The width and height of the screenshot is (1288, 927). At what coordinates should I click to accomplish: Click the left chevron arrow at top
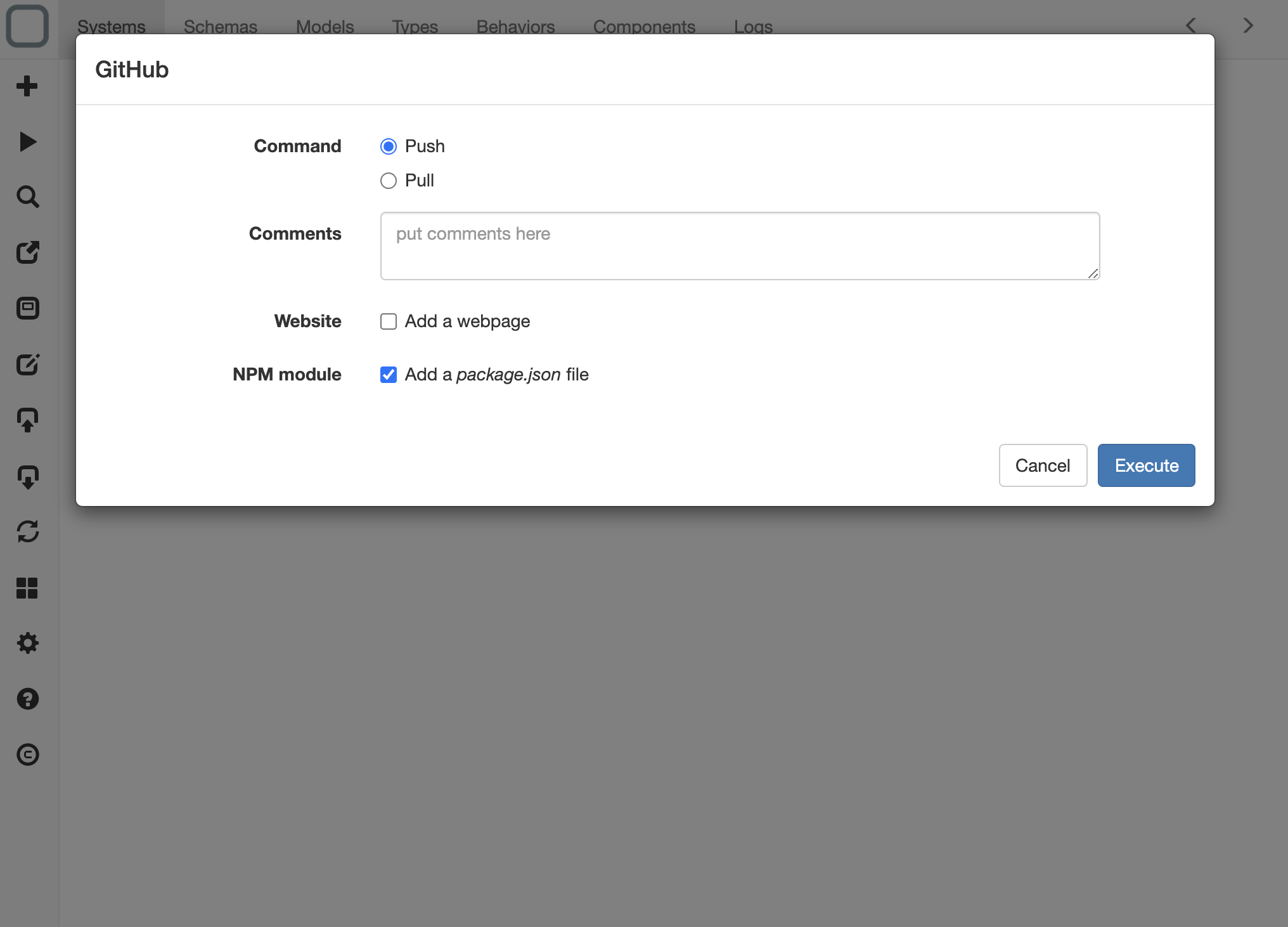(1191, 25)
